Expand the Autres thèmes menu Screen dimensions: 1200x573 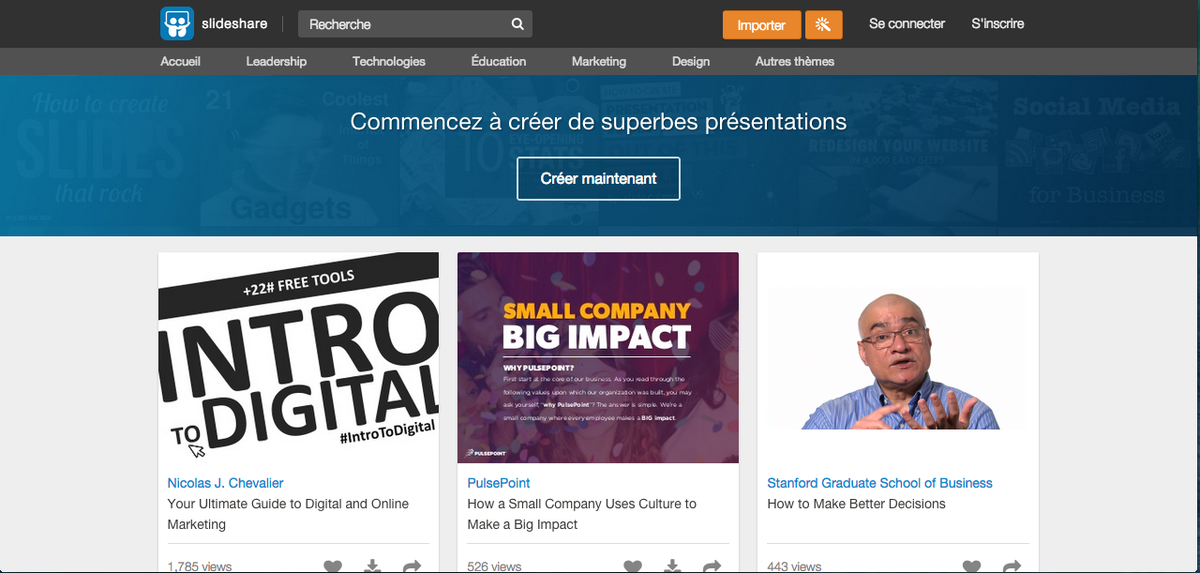795,61
